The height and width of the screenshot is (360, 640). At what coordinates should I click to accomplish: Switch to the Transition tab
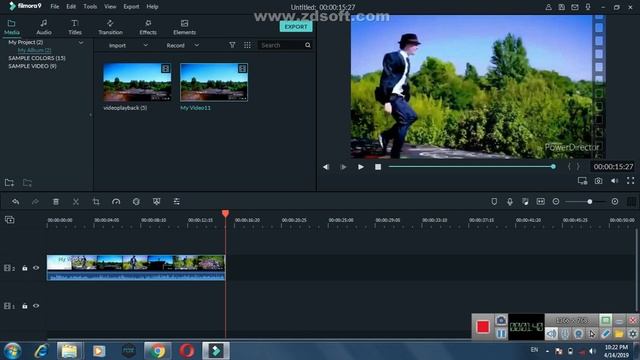(x=110, y=27)
